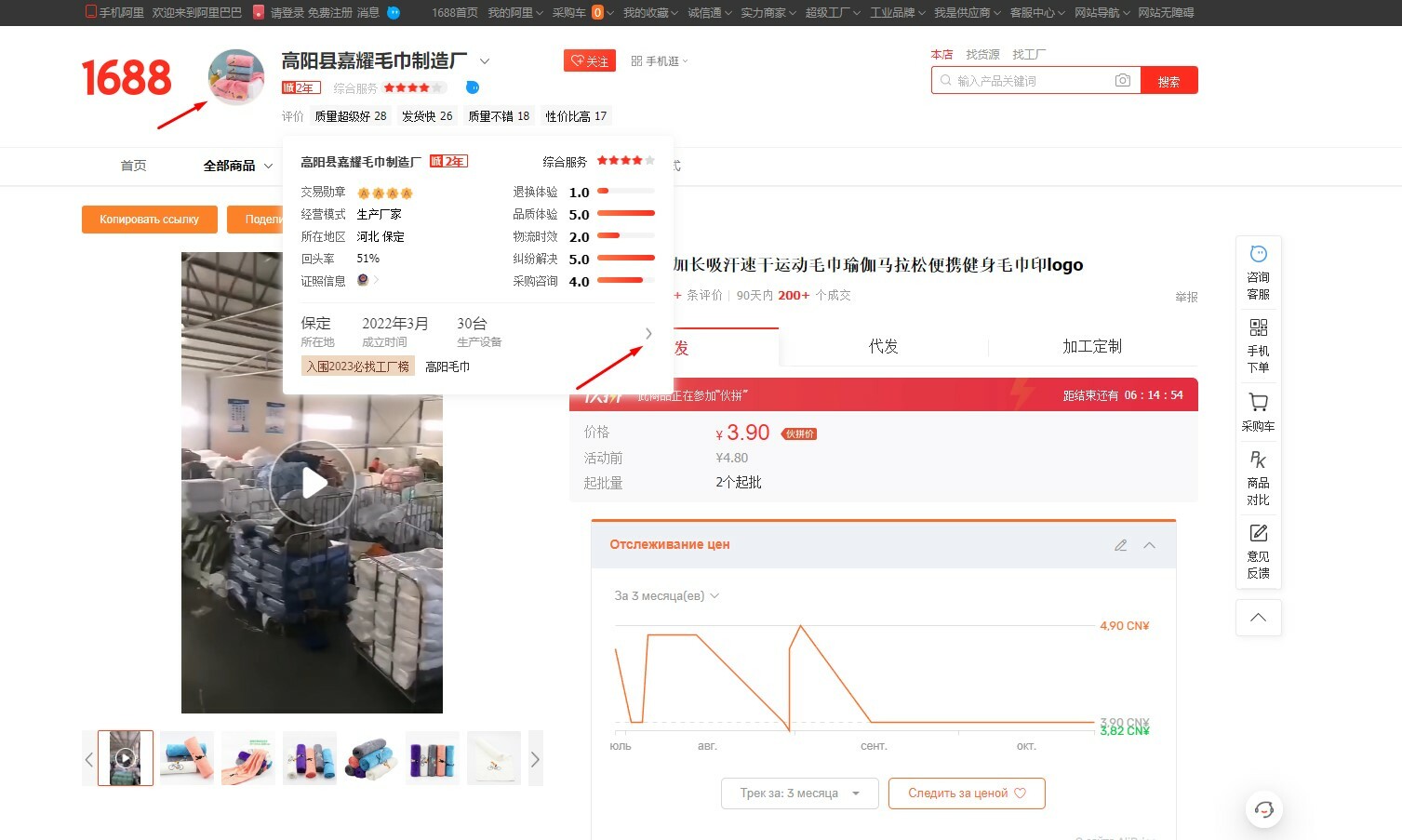Image resolution: width=1402 pixels, height=840 pixels.
Task: Open the store avatar image
Action: click(236, 77)
